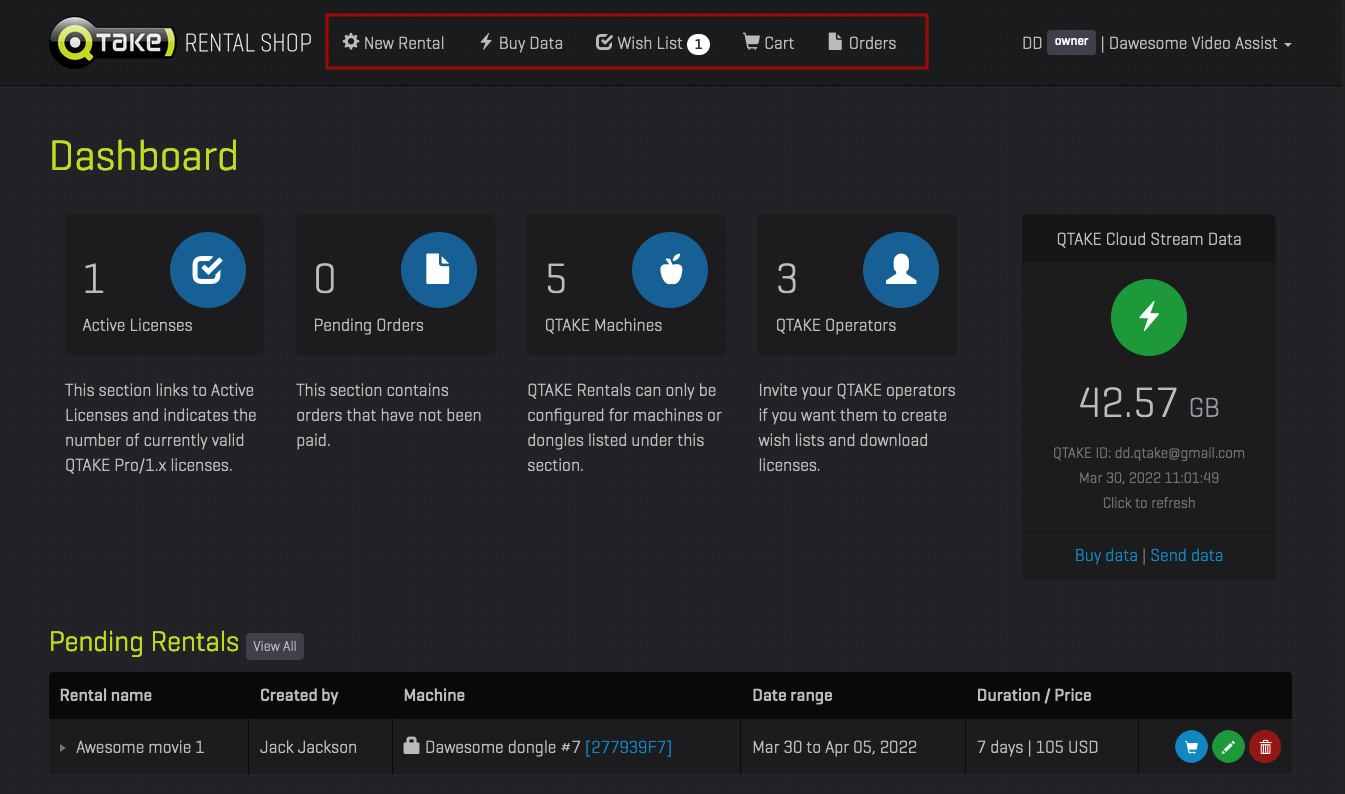
Task: Open the QTAKE Machines card
Action: coord(626,284)
